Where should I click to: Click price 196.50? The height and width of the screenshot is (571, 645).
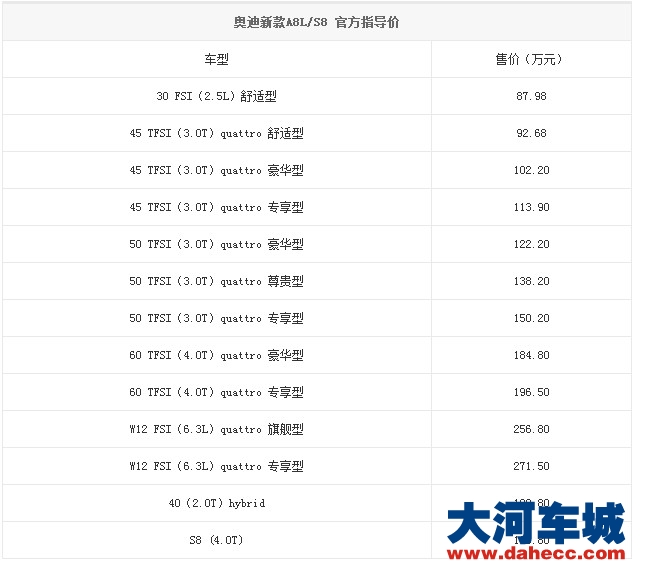click(x=531, y=392)
